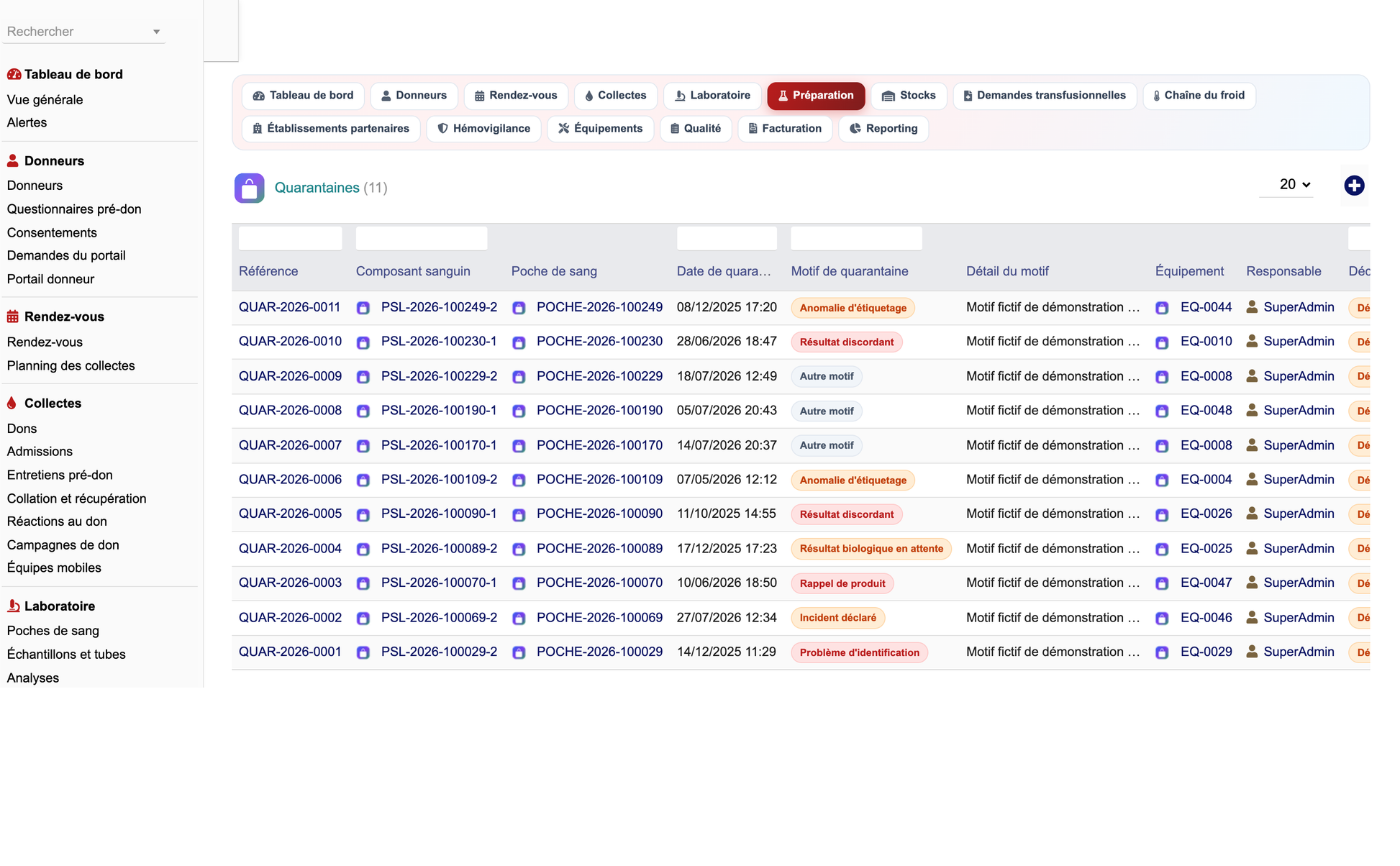Click user icon in QUAR-2026-0009 row

[1252, 376]
